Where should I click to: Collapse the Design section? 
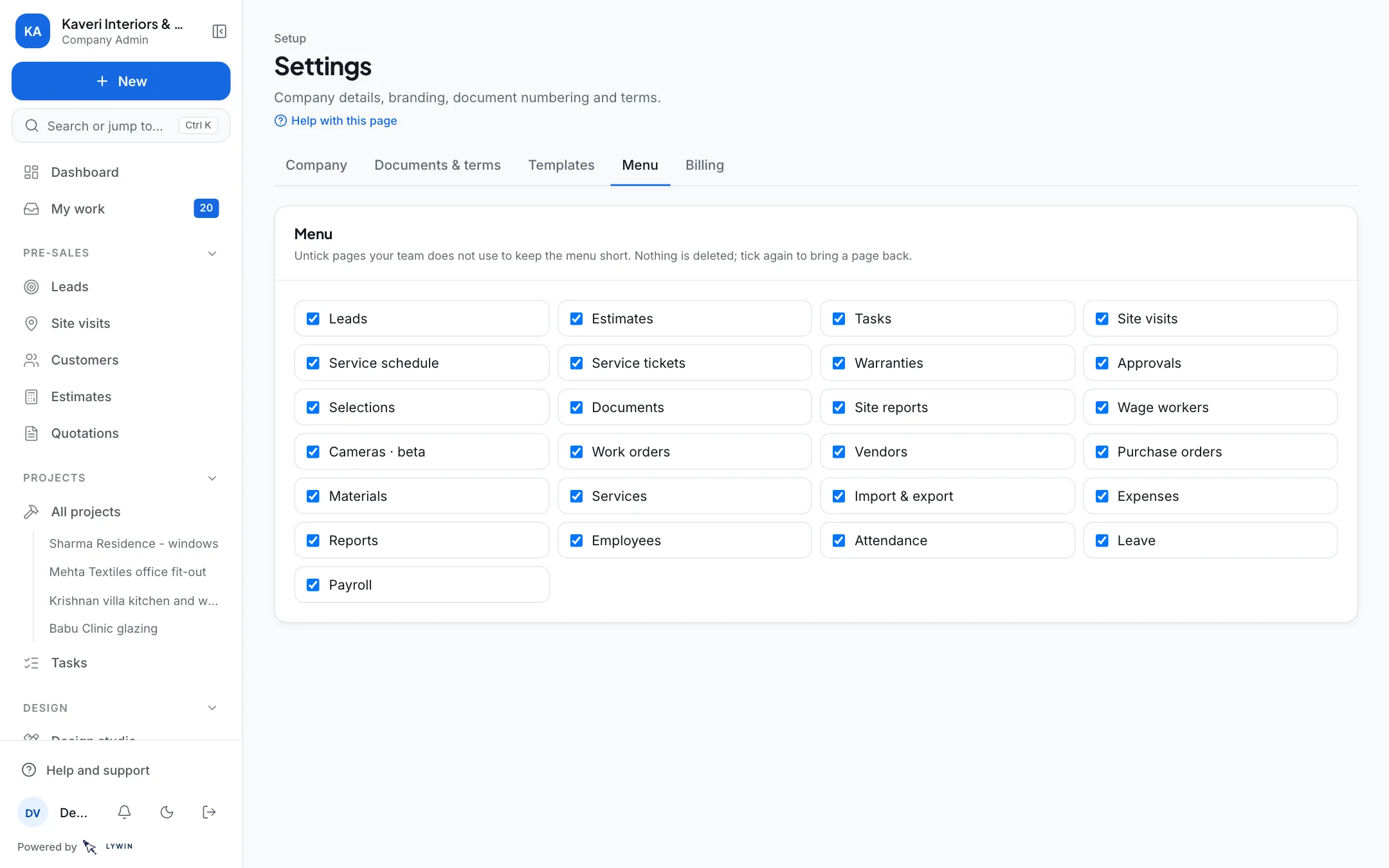[212, 708]
